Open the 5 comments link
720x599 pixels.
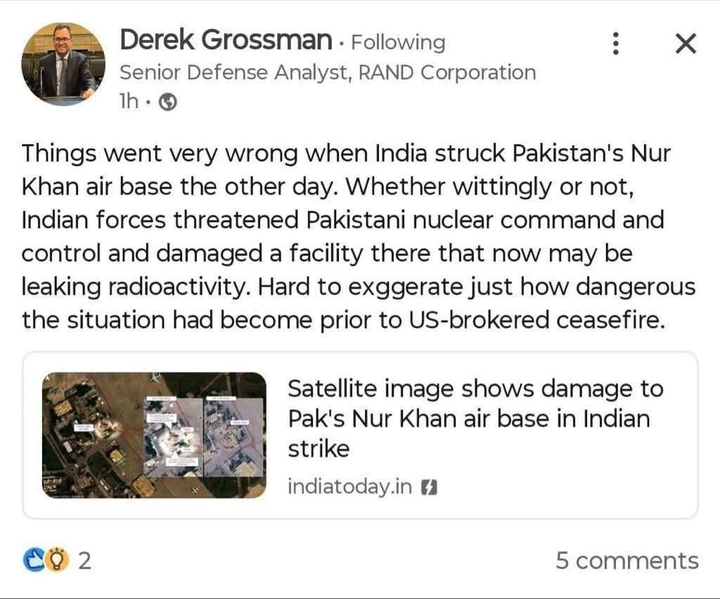pos(627,561)
